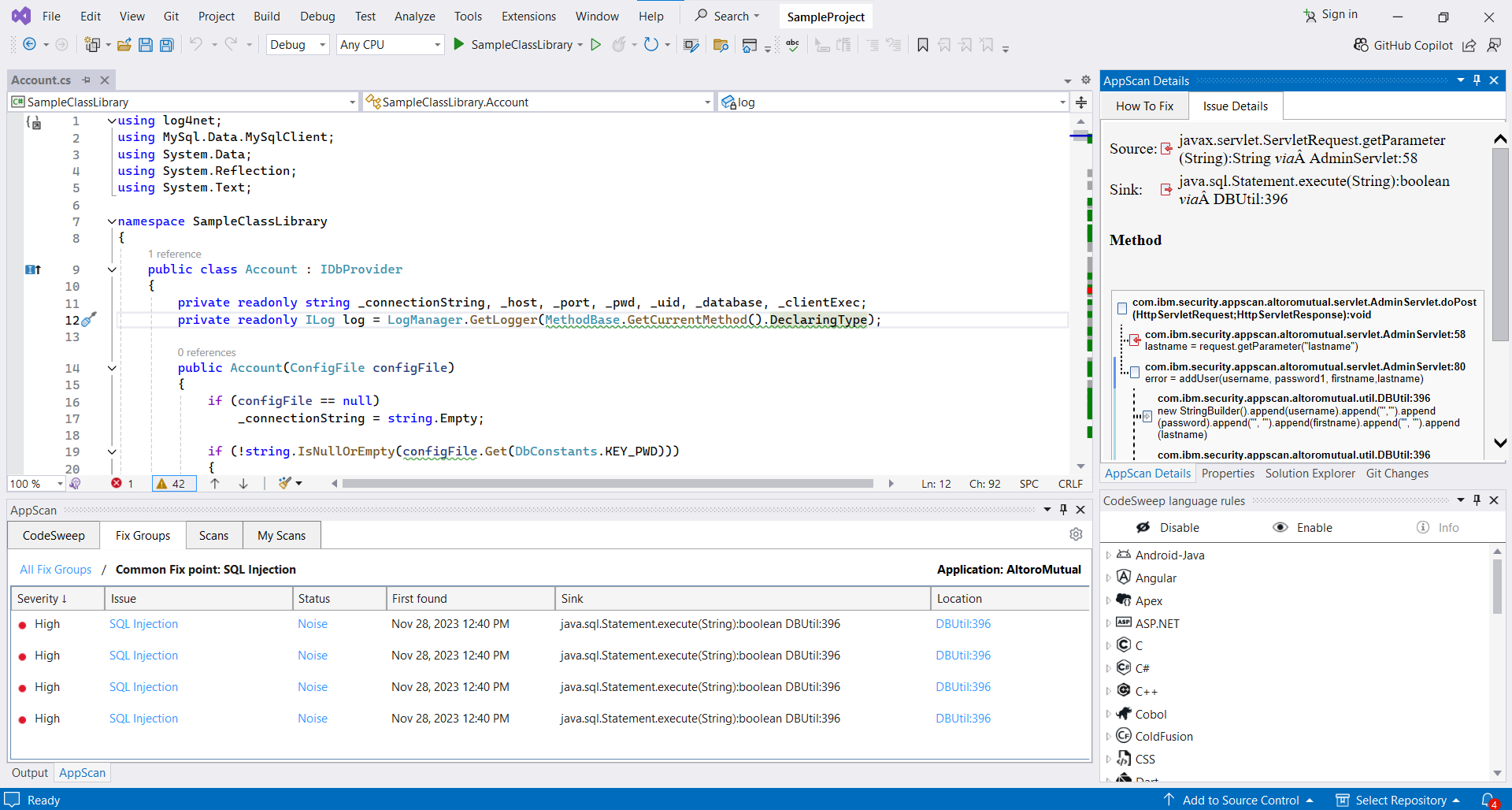Open the My Scans tab

click(281, 535)
